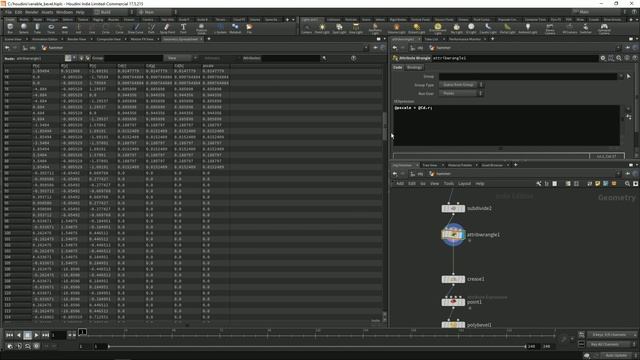The height and width of the screenshot is (360, 640).
Task: Open the Key All Channels dropdown
Action: [611, 344]
